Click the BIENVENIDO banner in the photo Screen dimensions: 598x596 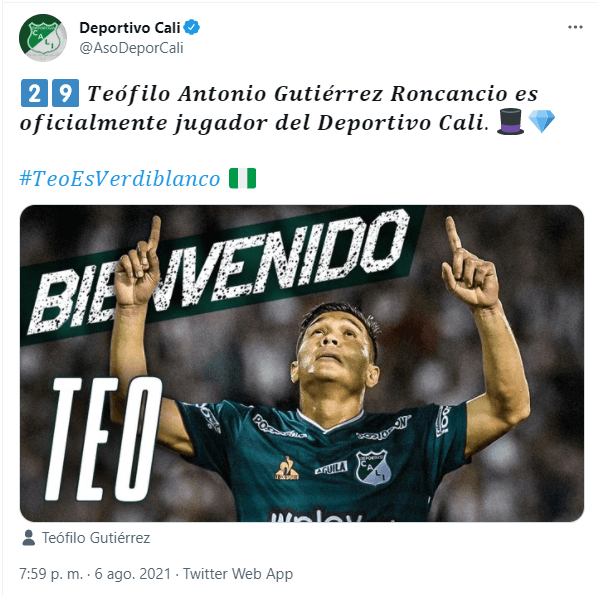tap(219, 273)
